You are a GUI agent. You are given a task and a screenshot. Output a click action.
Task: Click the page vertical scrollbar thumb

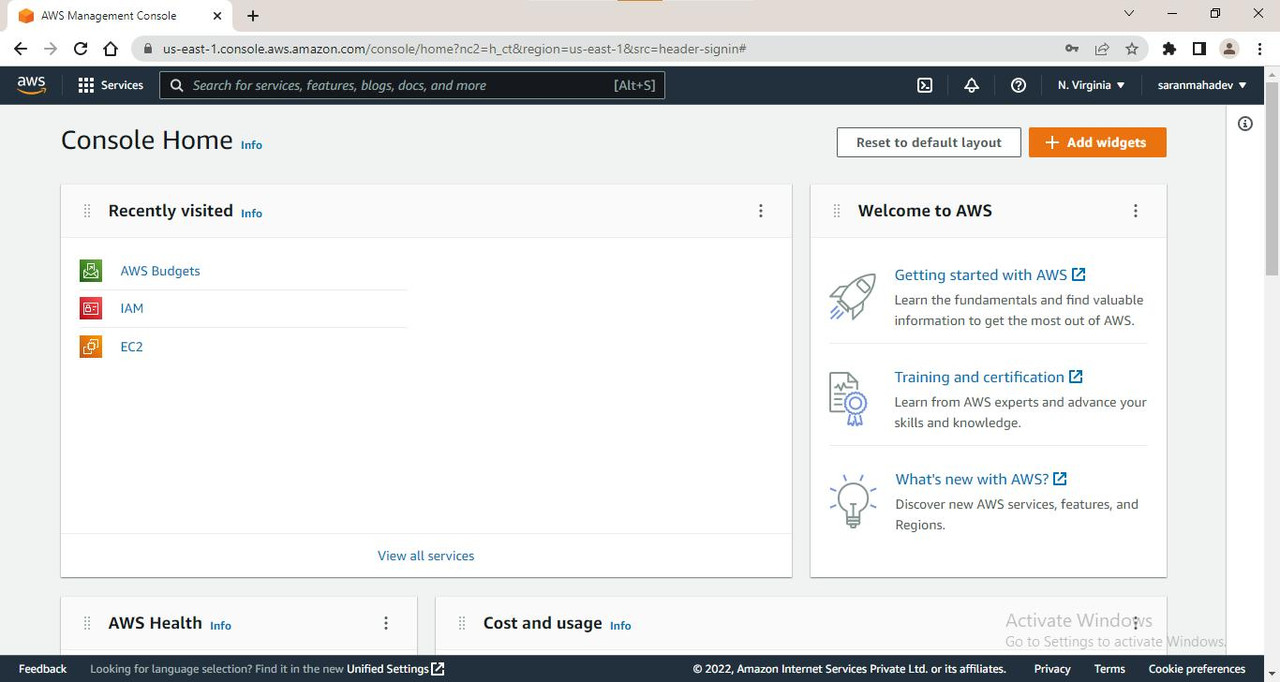[1272, 178]
